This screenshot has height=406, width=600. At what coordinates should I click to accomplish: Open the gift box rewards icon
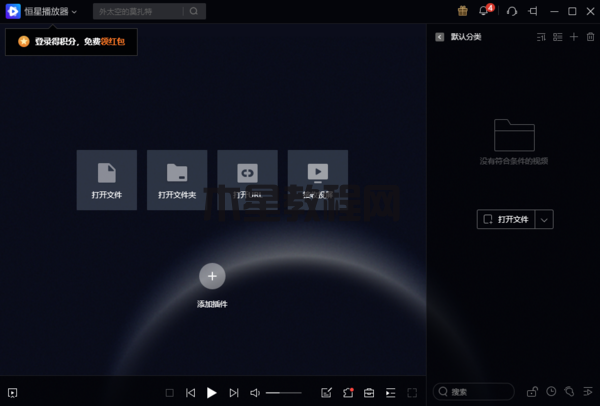click(463, 11)
